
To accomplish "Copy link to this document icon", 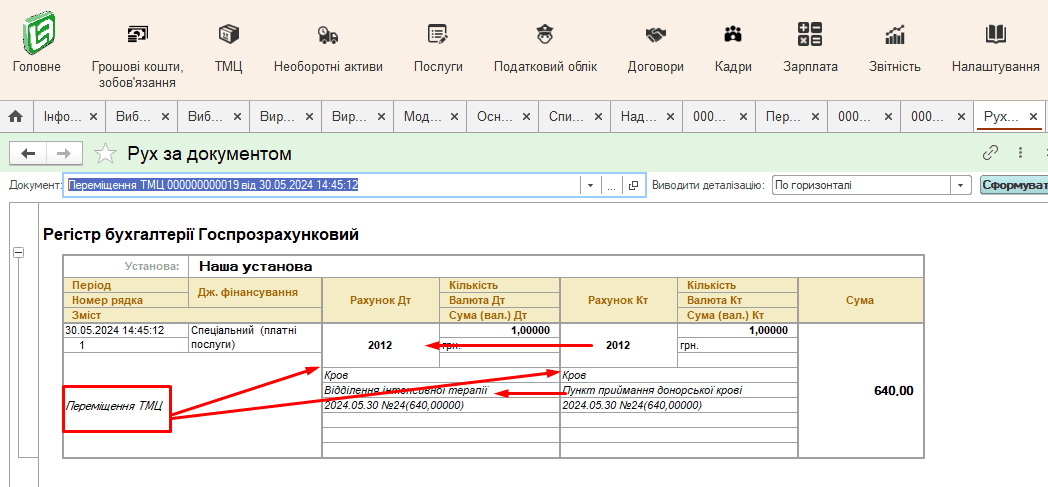I will [x=991, y=153].
